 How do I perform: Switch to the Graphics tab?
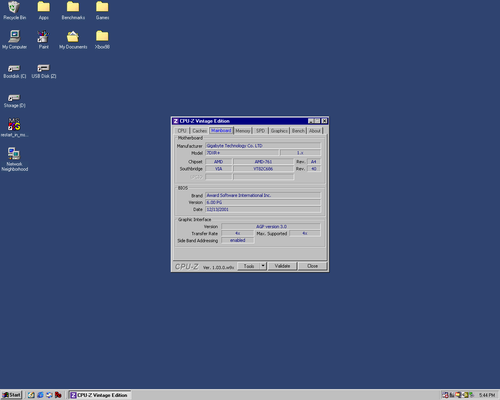[279, 131]
